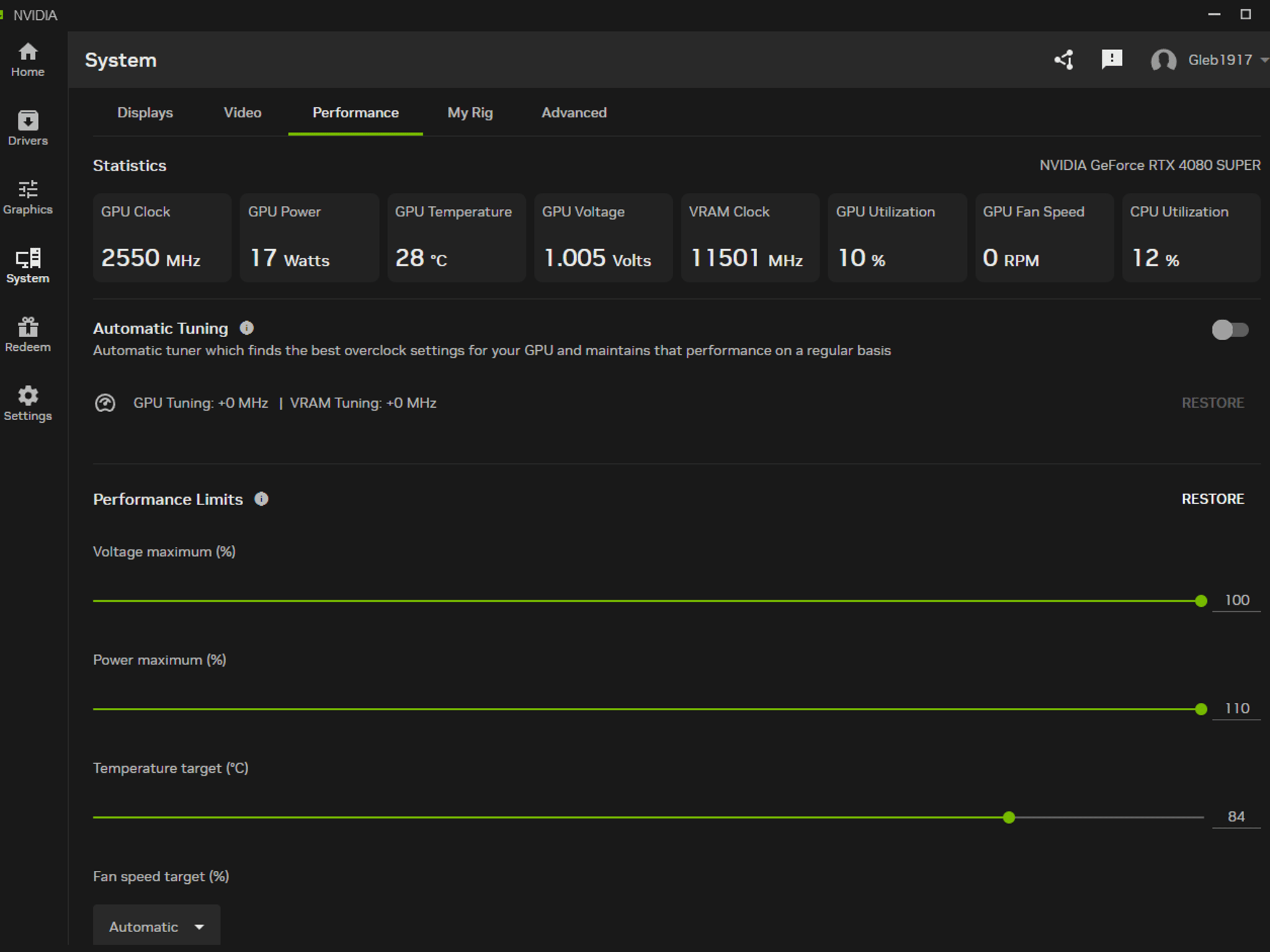This screenshot has width=1270, height=952.
Task: Open the feedback message icon
Action: [1112, 59]
